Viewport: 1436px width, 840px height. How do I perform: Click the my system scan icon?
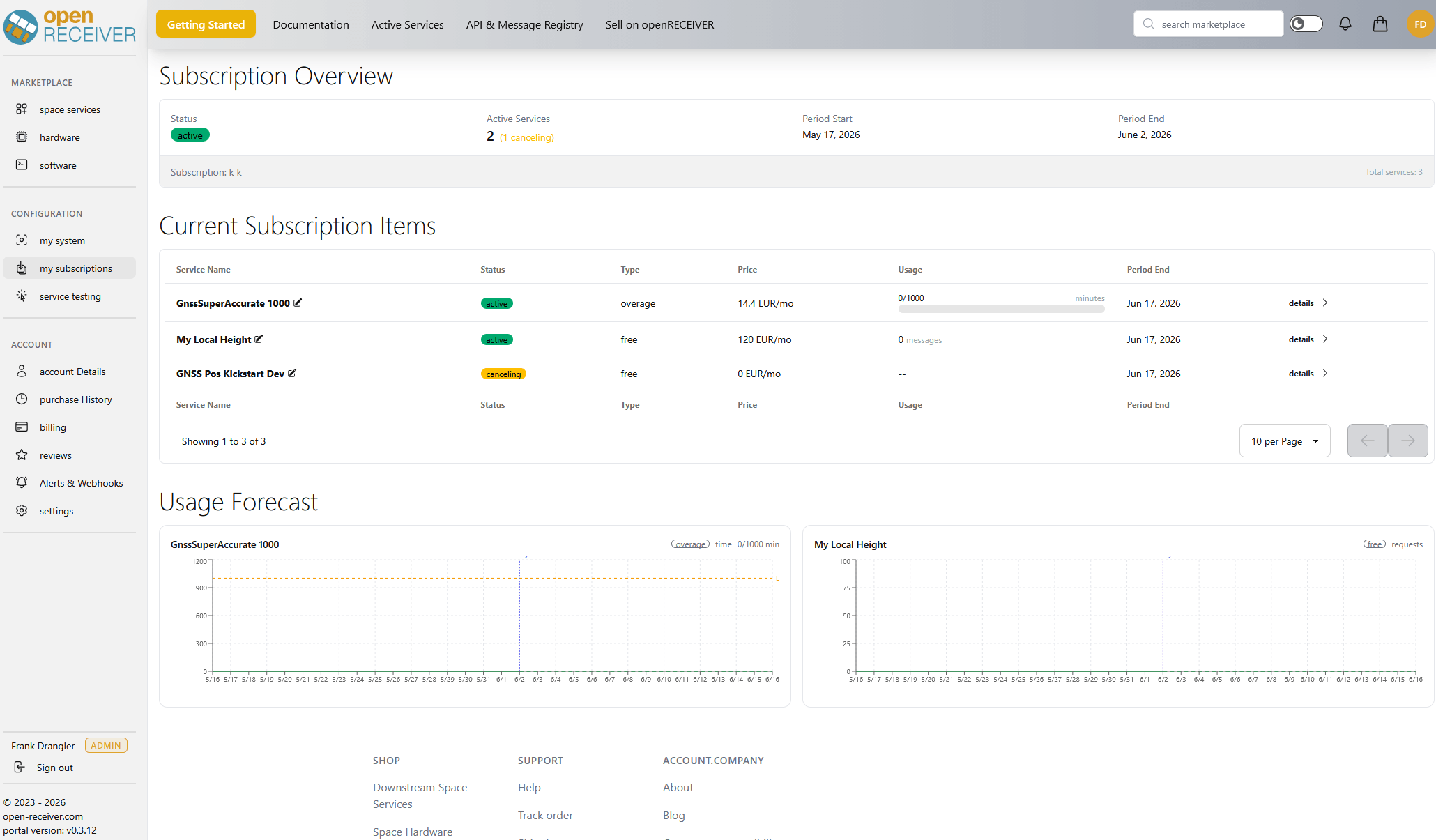tap(22, 240)
